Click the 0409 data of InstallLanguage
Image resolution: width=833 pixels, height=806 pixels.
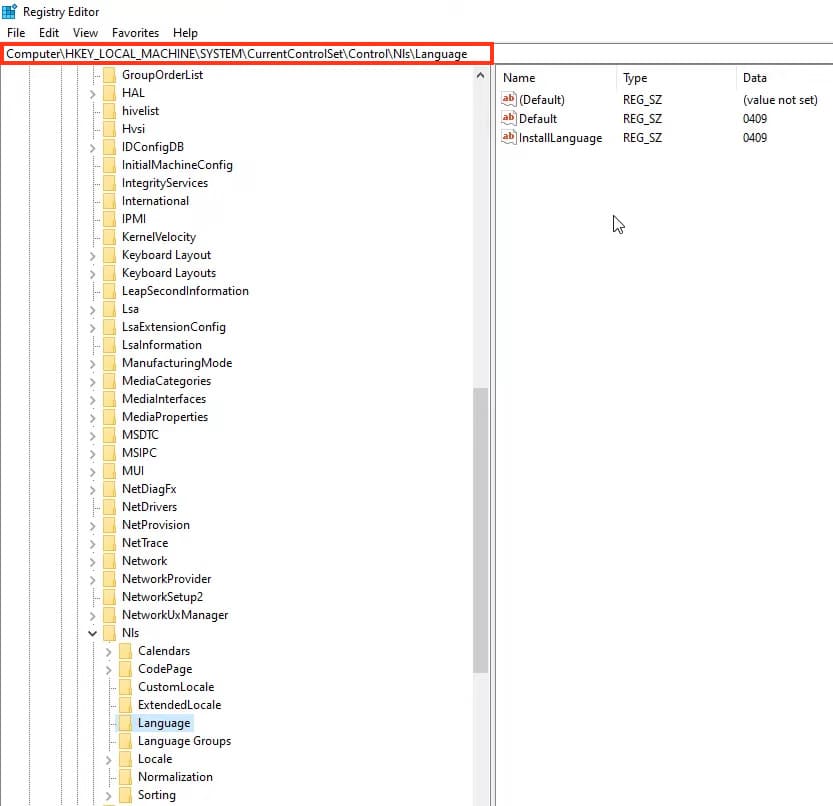[755, 138]
